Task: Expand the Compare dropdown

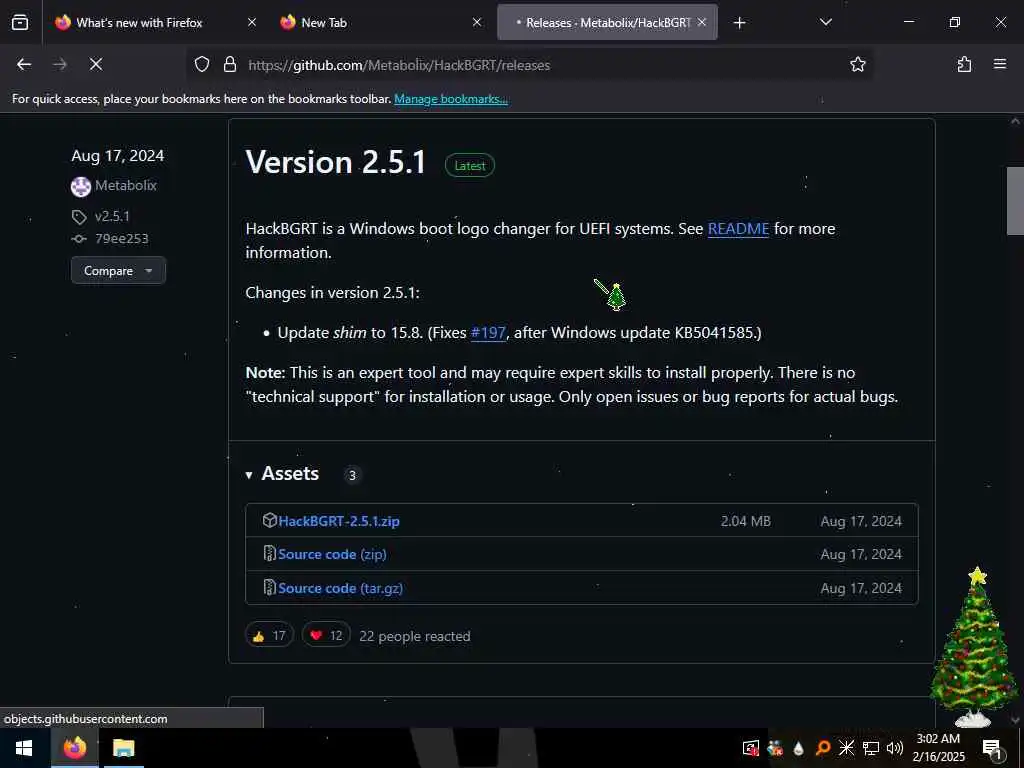Action: (118, 270)
